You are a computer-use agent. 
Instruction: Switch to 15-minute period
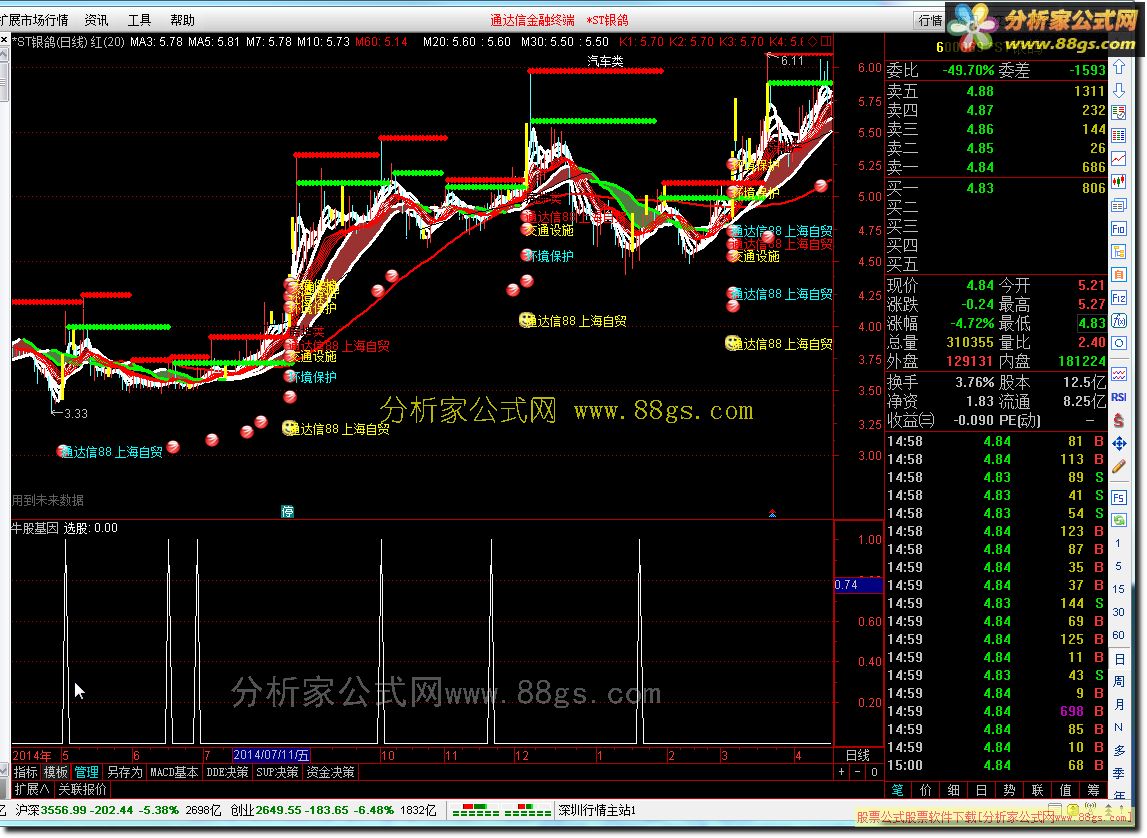click(1118, 589)
